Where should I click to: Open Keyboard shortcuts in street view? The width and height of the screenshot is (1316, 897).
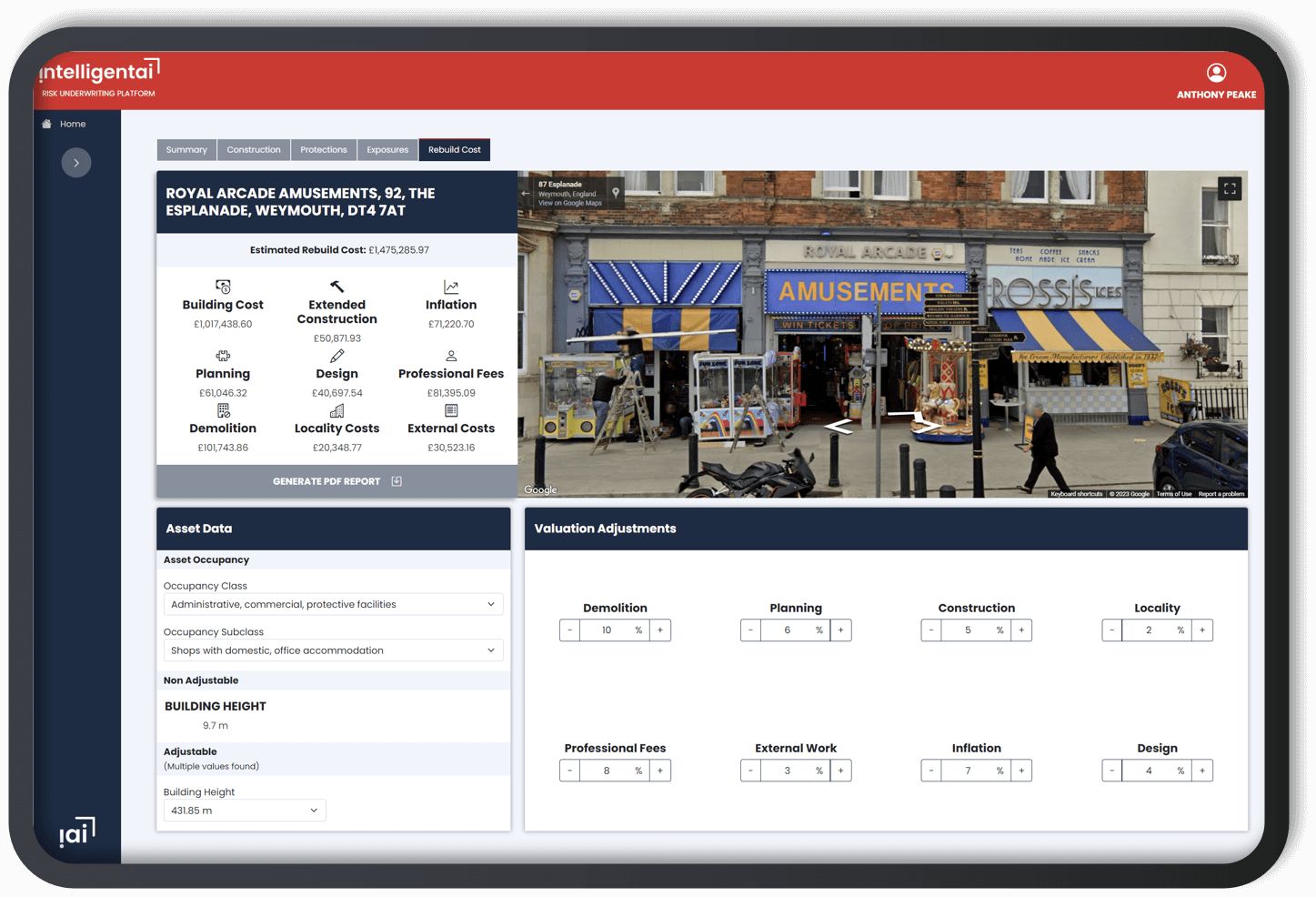click(x=1077, y=494)
